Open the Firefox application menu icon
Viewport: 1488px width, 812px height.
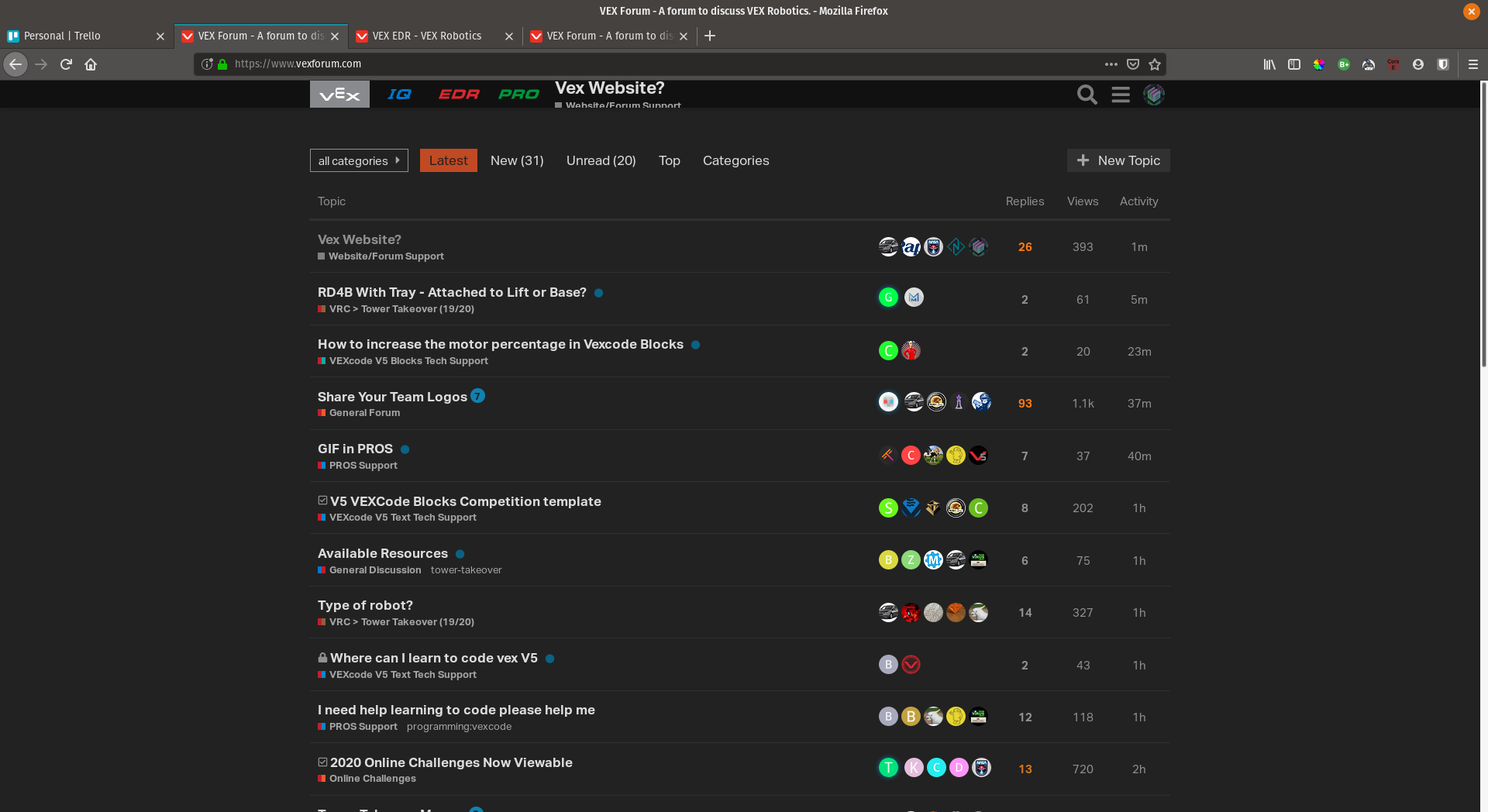click(1473, 64)
